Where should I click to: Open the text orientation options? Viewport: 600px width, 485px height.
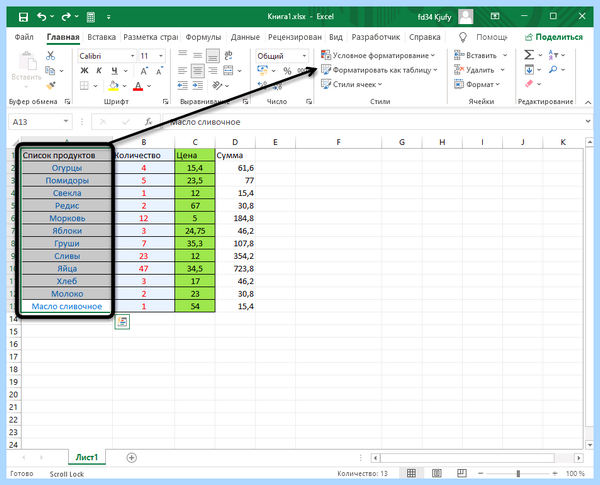tap(217, 85)
